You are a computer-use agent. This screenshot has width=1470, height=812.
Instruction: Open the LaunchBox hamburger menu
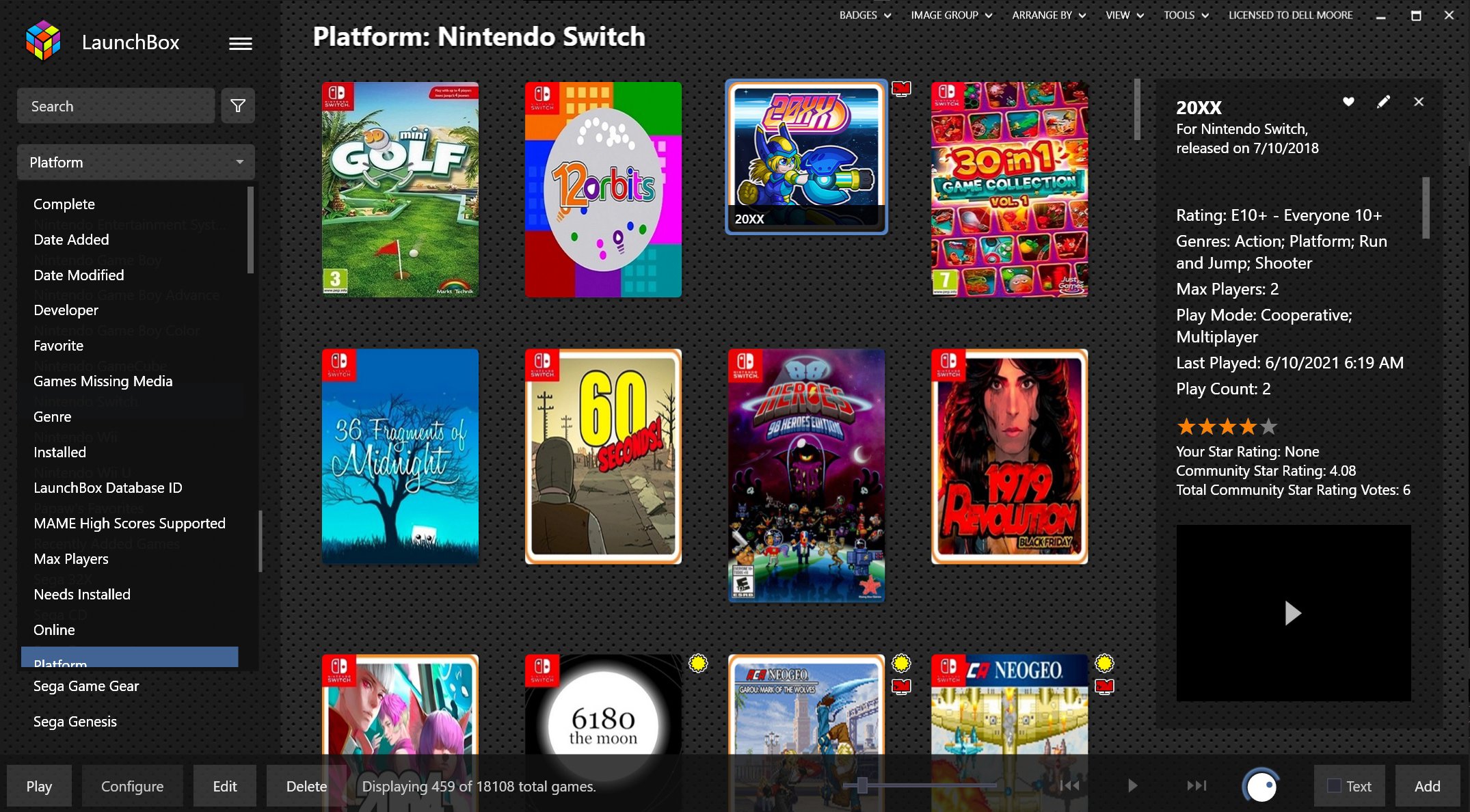point(240,44)
